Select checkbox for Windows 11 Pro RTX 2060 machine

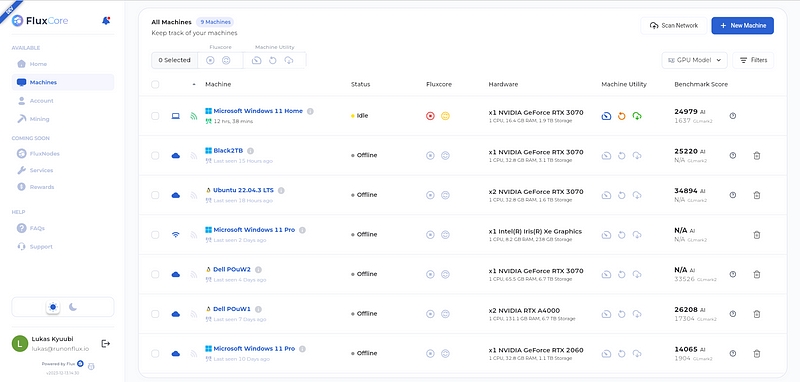(155, 353)
